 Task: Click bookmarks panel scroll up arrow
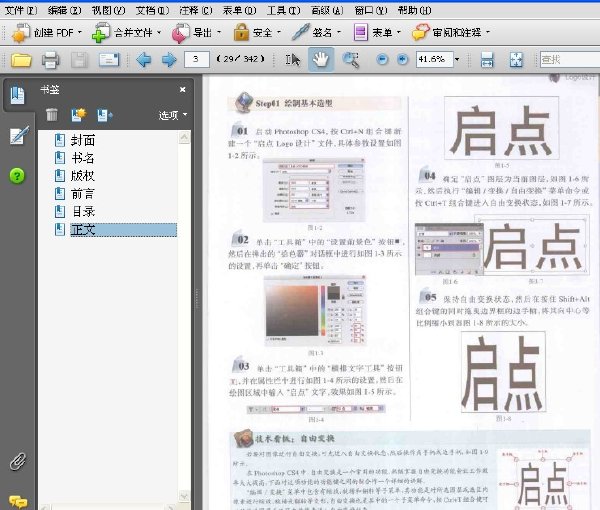pos(184,137)
